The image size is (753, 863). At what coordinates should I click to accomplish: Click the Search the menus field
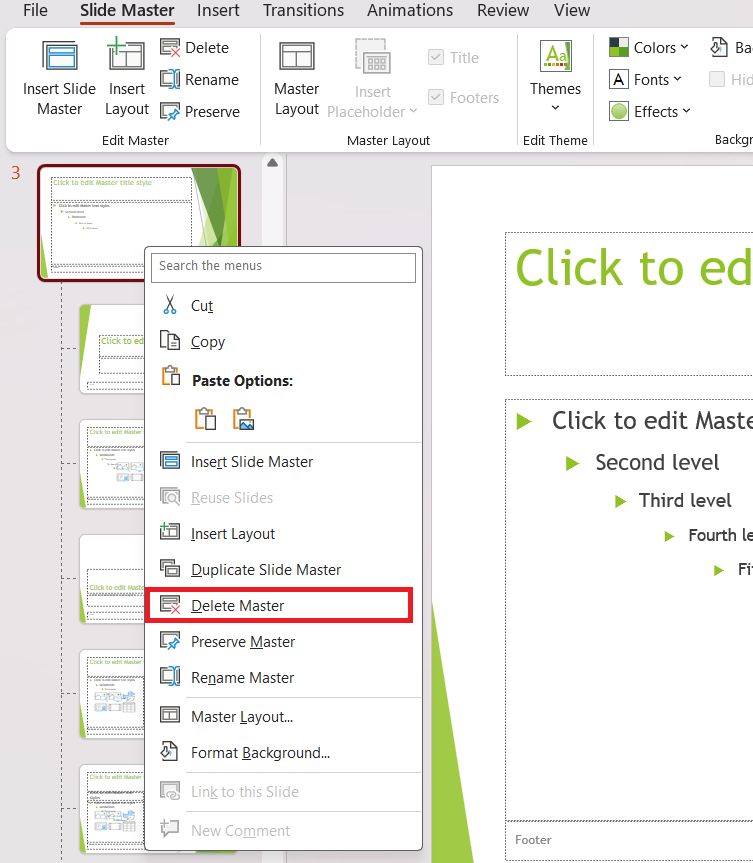tap(283, 267)
